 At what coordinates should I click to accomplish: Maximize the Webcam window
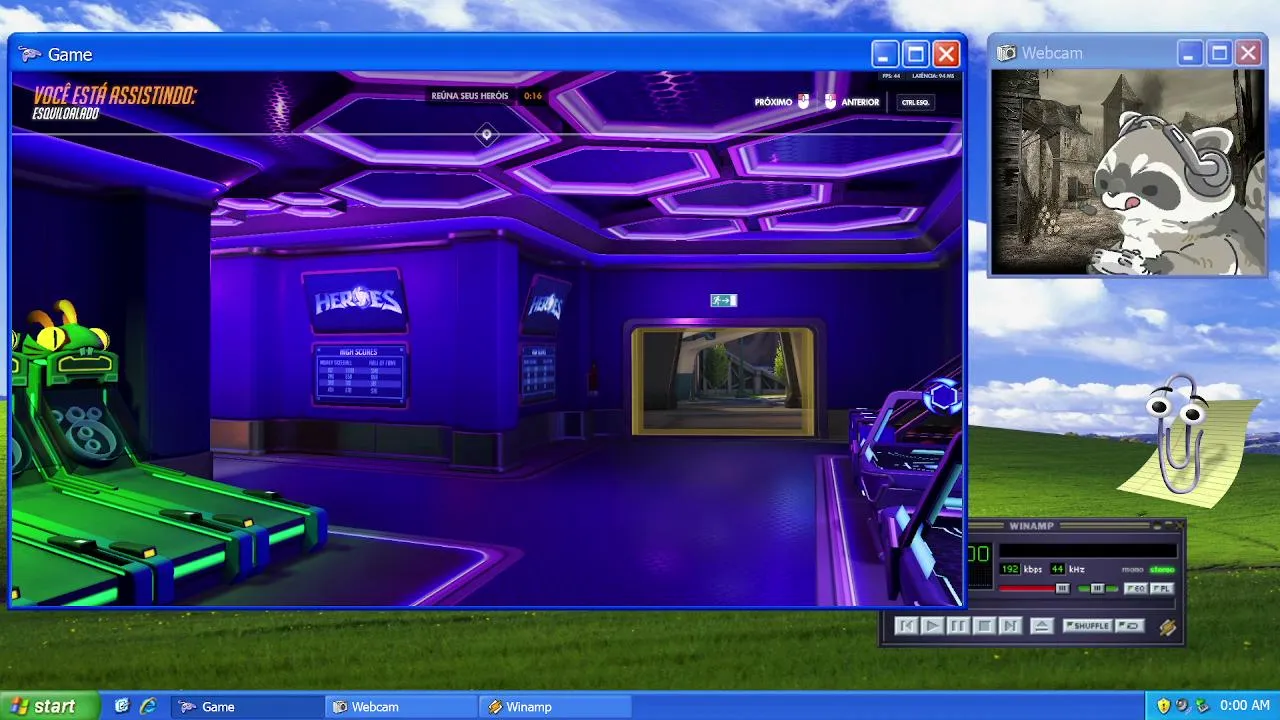click(1219, 53)
